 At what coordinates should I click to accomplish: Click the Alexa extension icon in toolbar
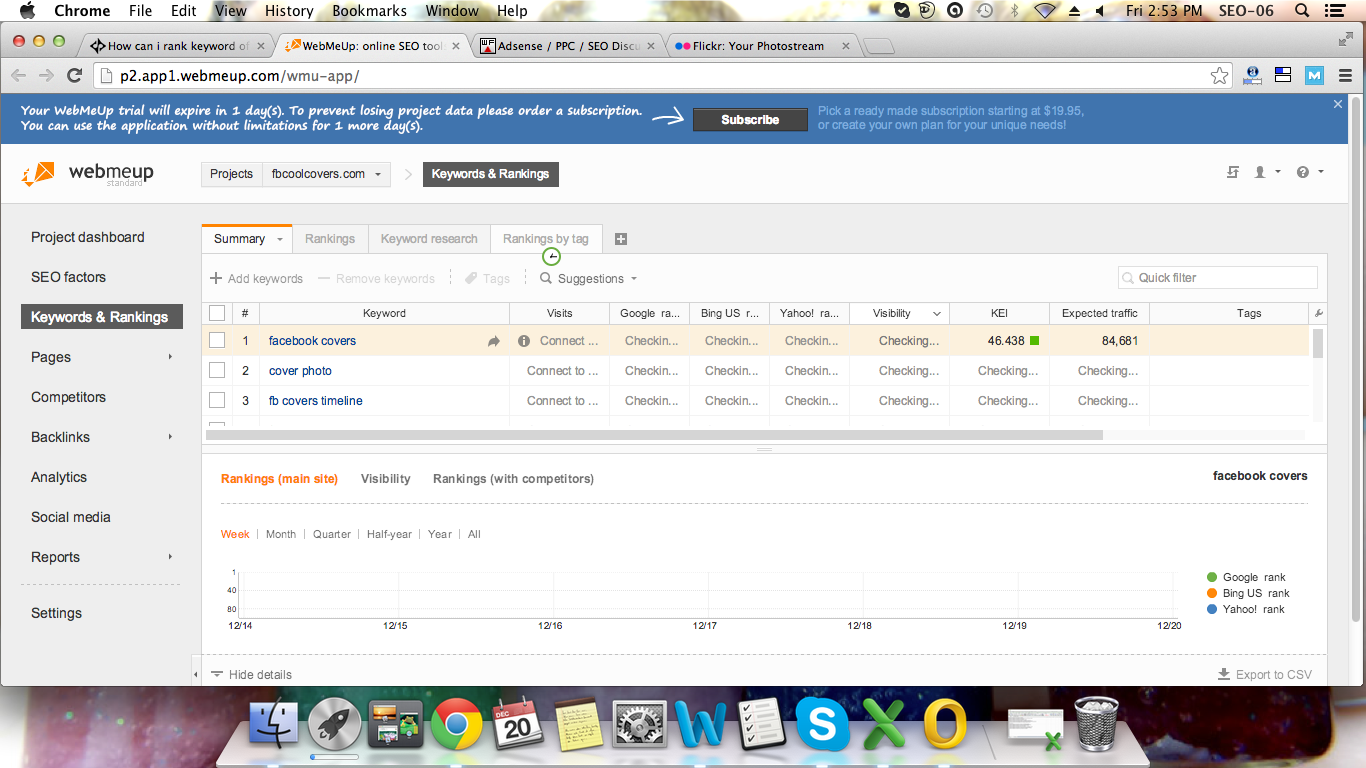coord(1253,76)
